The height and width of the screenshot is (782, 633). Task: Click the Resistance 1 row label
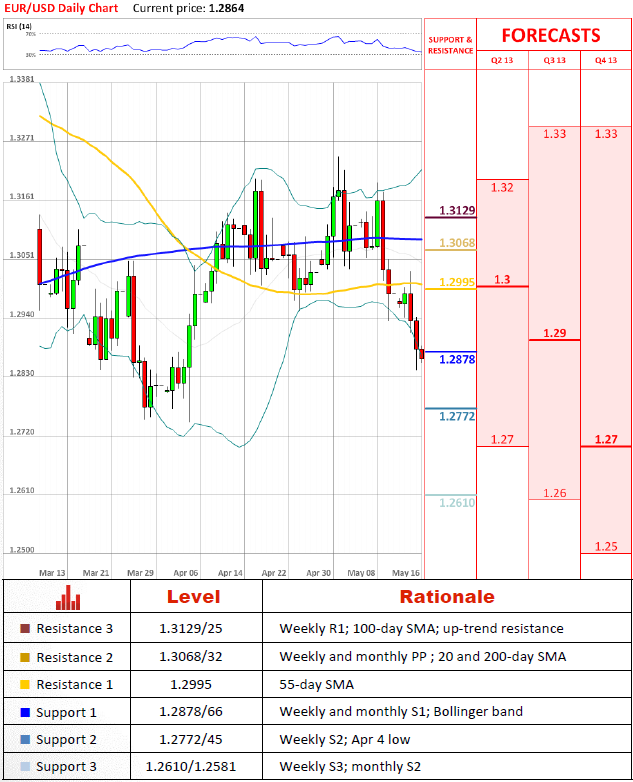75,685
